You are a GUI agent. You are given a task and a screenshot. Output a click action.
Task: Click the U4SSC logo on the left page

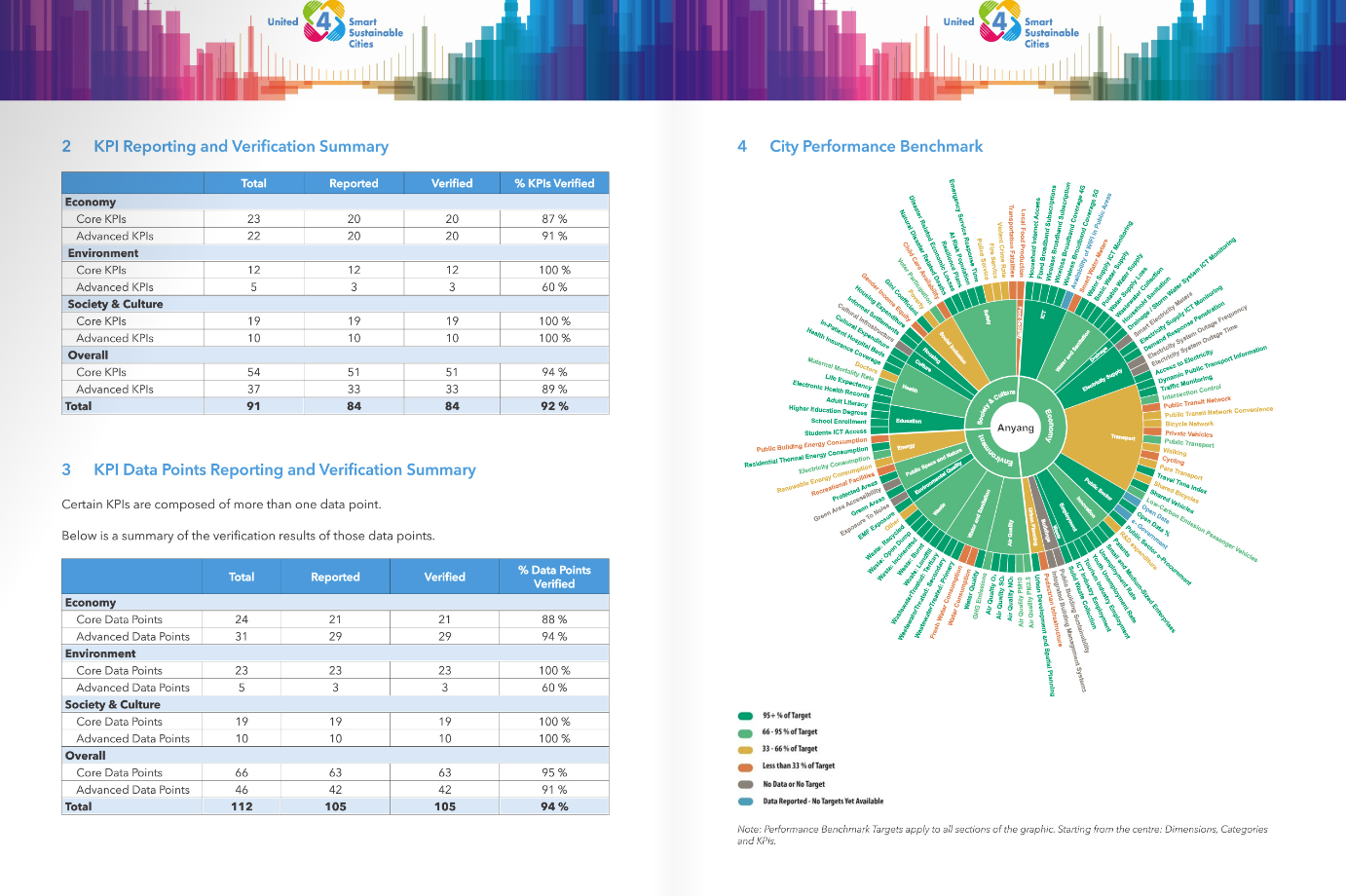click(335, 22)
